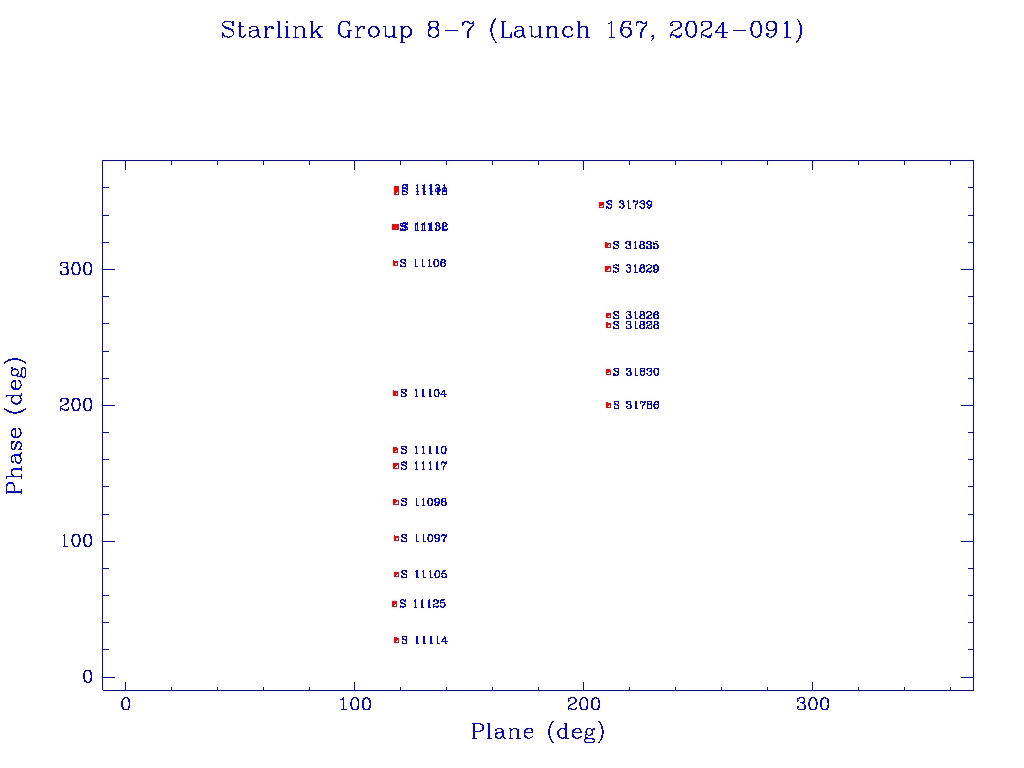Click the red marker beside 'S 11098'
This screenshot has height=768, width=1024.
click(x=396, y=502)
